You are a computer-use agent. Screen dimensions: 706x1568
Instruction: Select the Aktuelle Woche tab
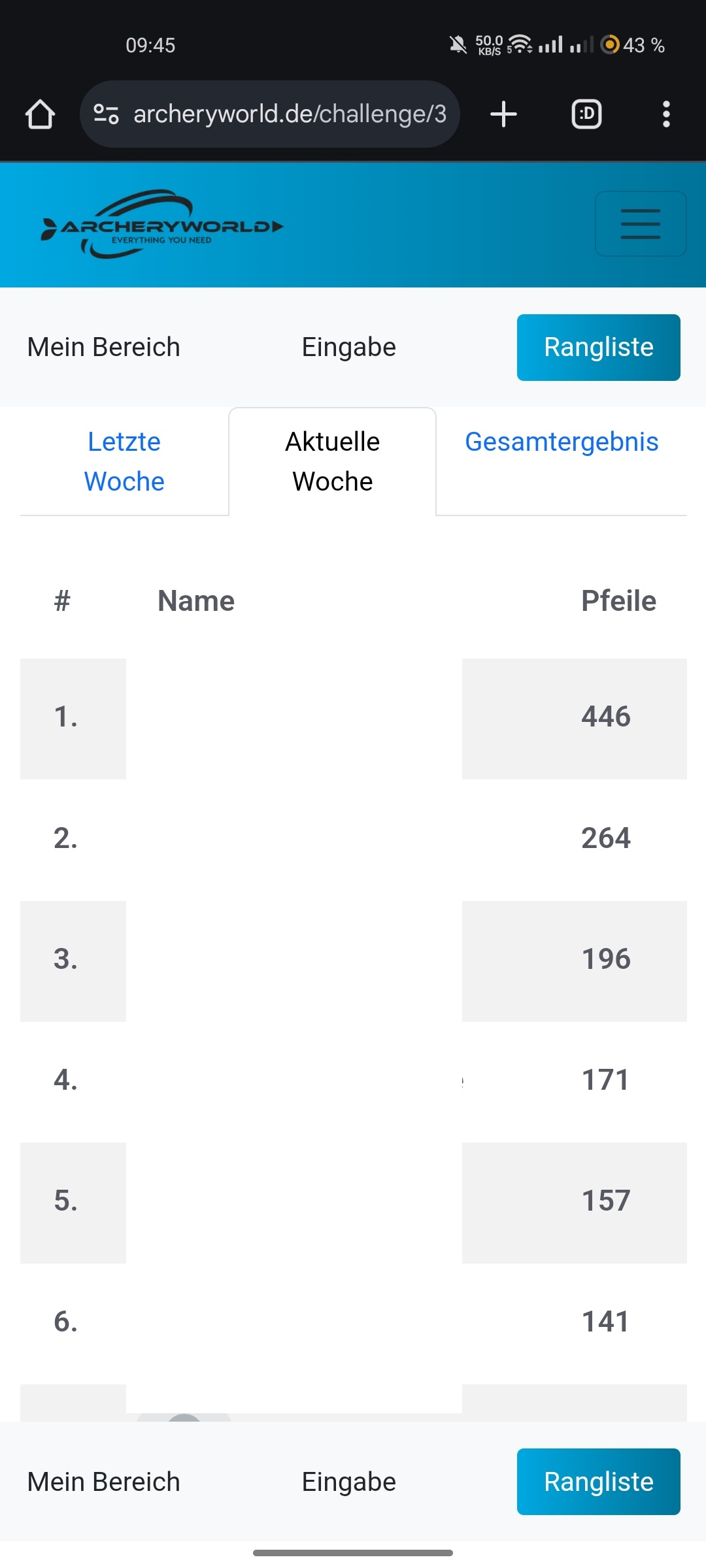(332, 461)
